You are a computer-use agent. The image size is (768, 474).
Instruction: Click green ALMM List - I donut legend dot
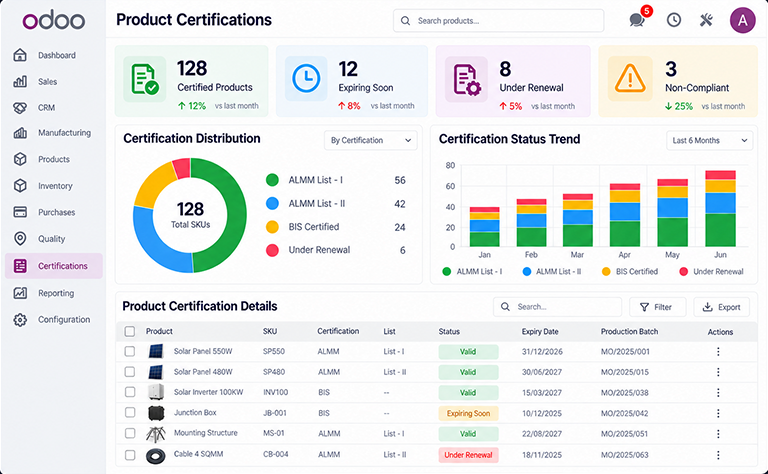pyautogui.click(x=272, y=180)
